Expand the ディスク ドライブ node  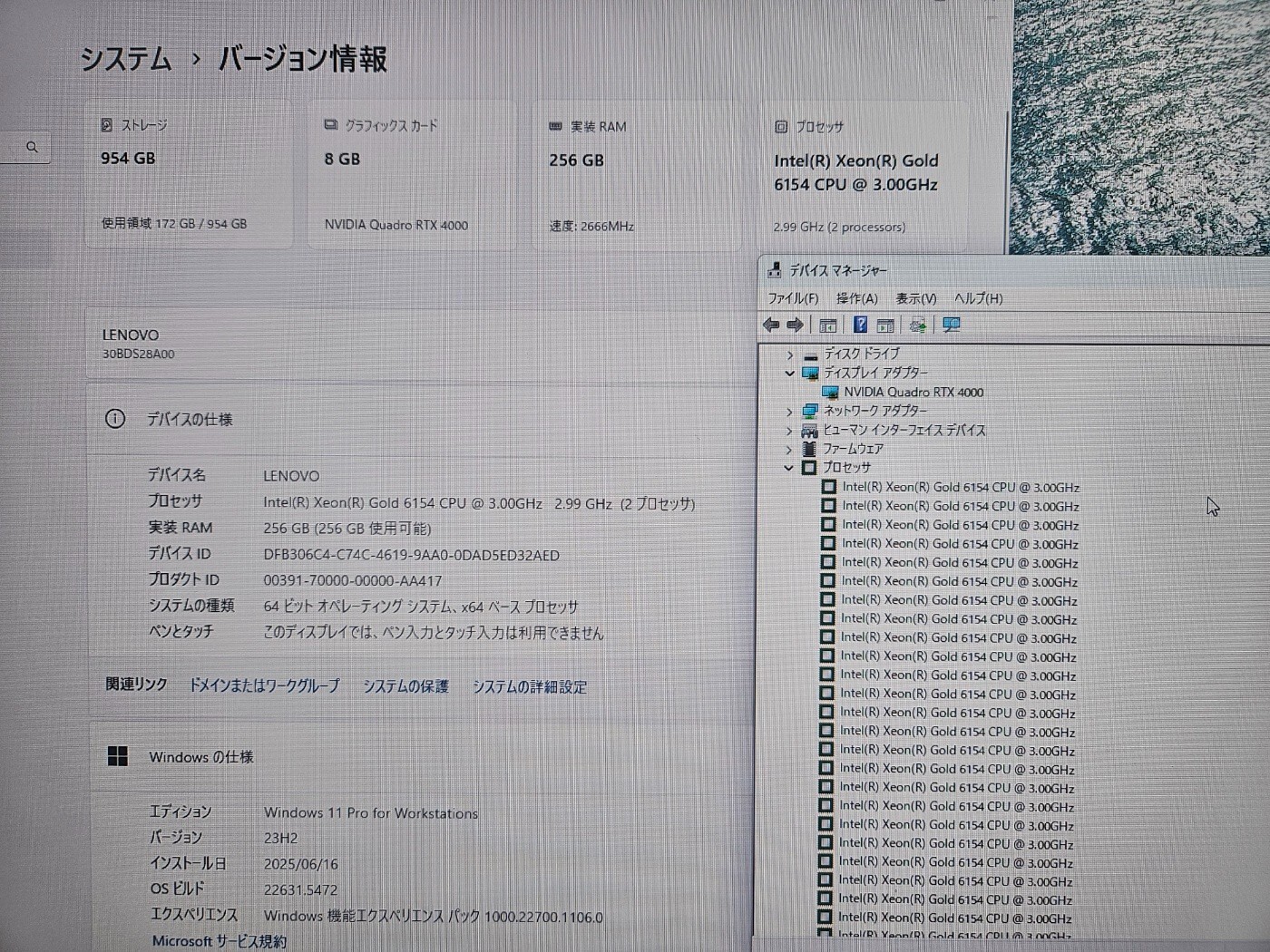[x=789, y=355]
